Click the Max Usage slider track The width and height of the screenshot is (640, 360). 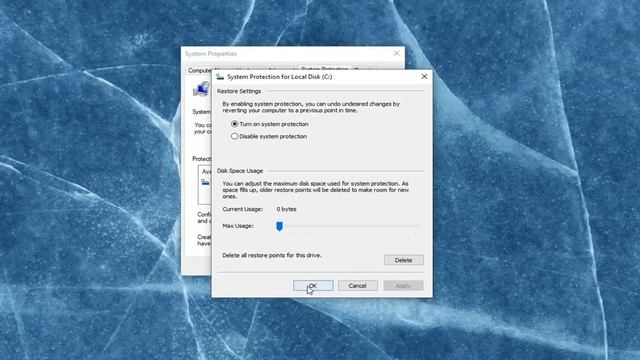click(x=348, y=226)
